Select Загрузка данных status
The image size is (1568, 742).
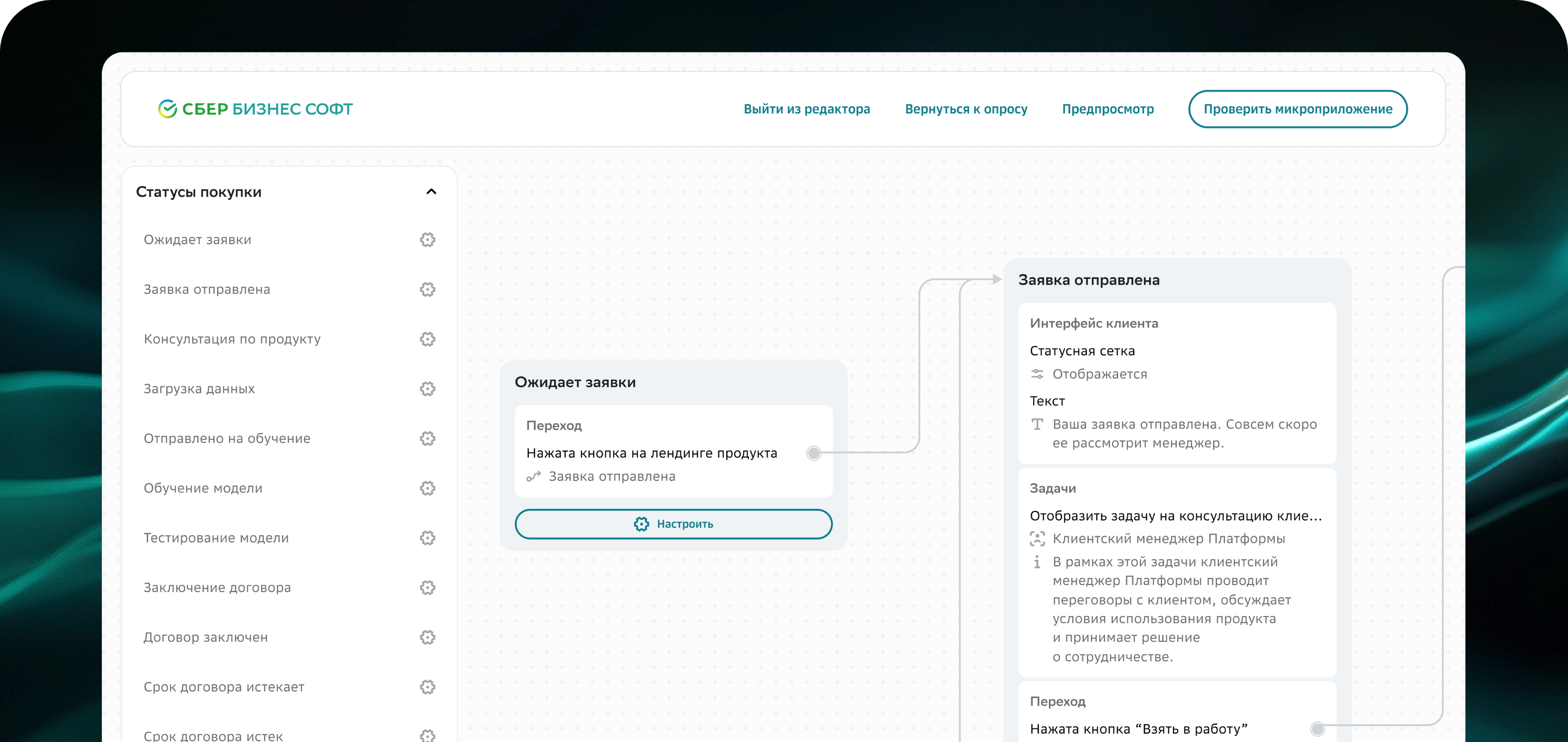(x=199, y=389)
